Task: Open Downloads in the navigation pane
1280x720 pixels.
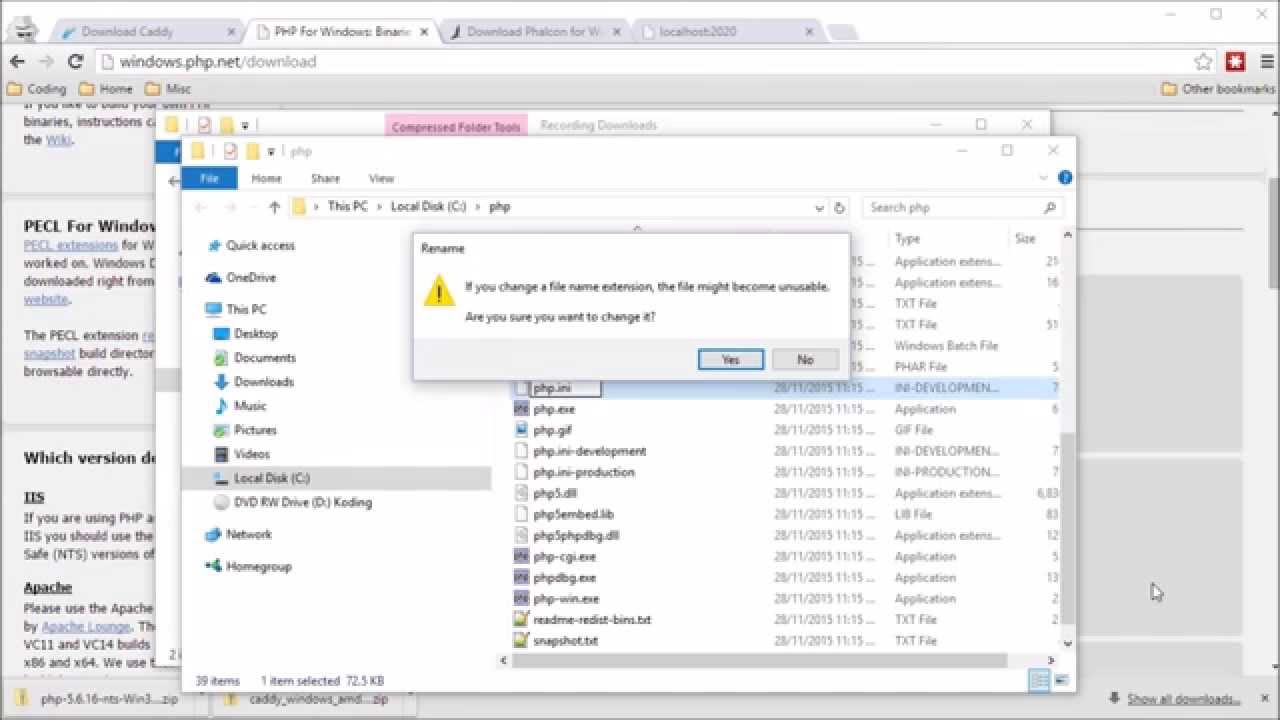Action: pyautogui.click(x=263, y=382)
